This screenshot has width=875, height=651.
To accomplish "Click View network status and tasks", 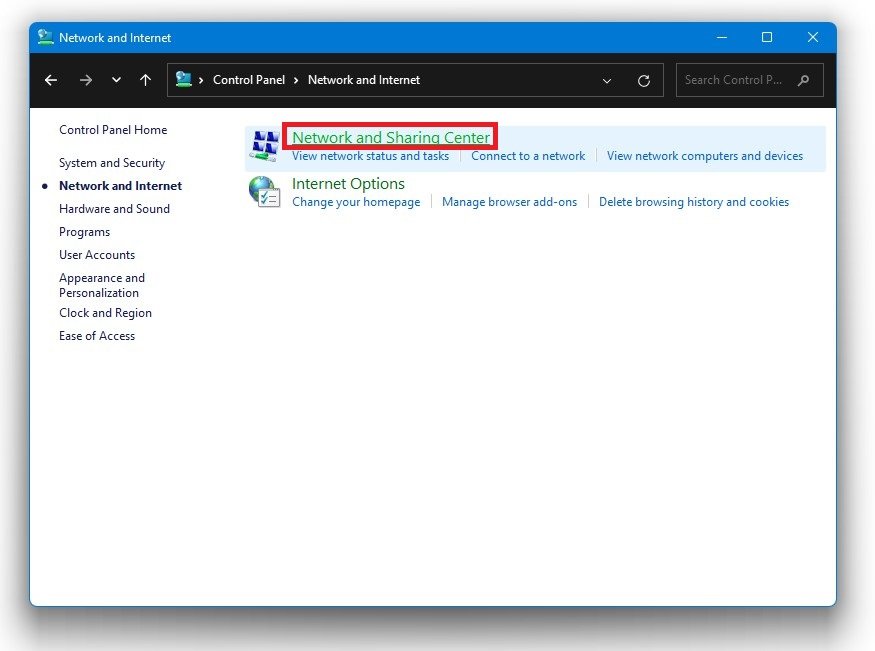I will tap(370, 156).
